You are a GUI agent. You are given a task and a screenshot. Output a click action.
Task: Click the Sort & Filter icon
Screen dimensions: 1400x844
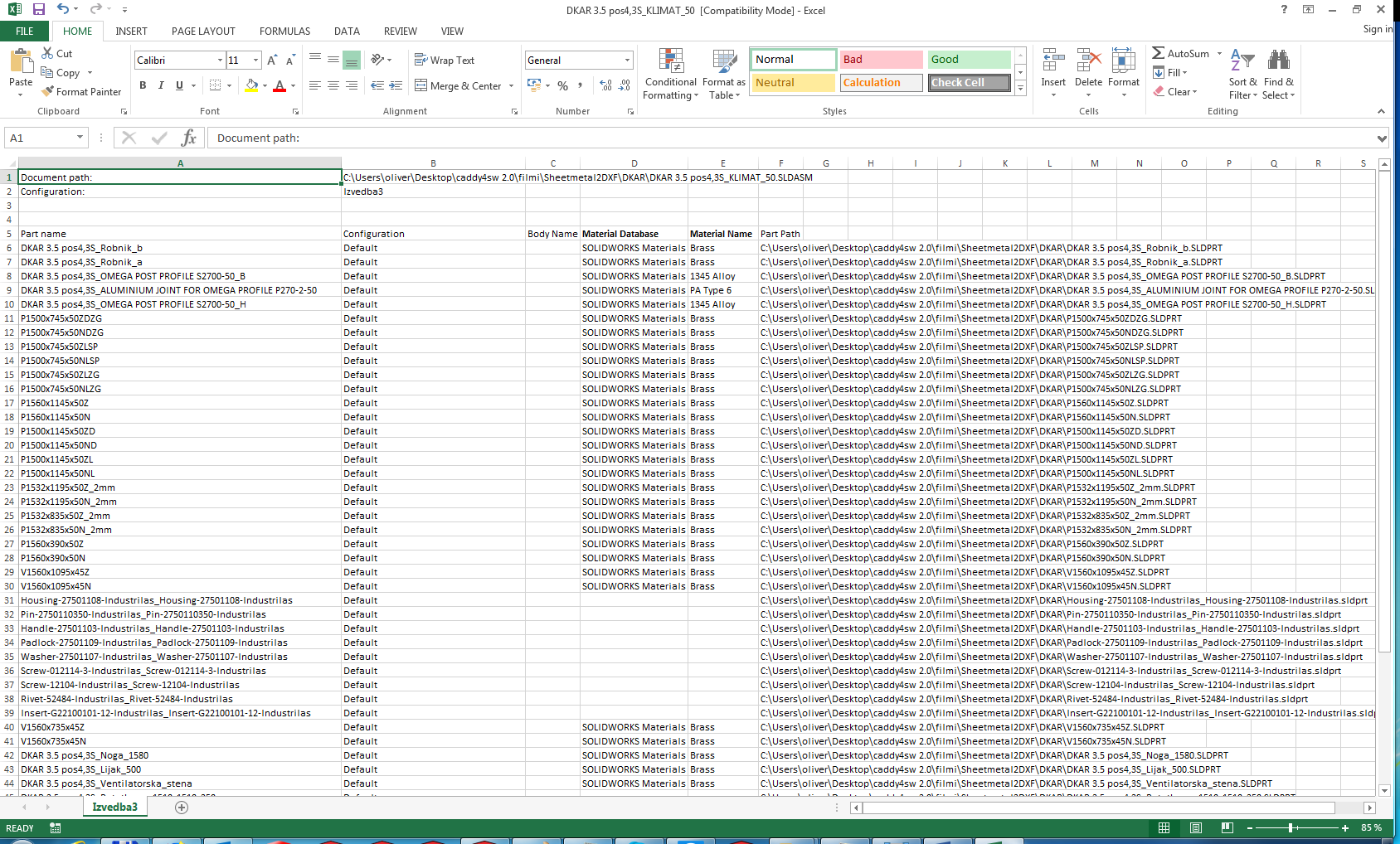pyautogui.click(x=1242, y=74)
